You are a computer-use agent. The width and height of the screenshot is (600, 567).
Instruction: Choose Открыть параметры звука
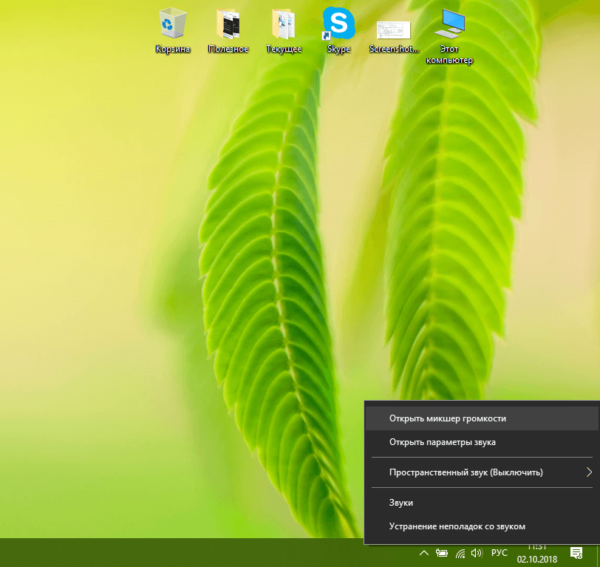pyautogui.click(x=483, y=442)
